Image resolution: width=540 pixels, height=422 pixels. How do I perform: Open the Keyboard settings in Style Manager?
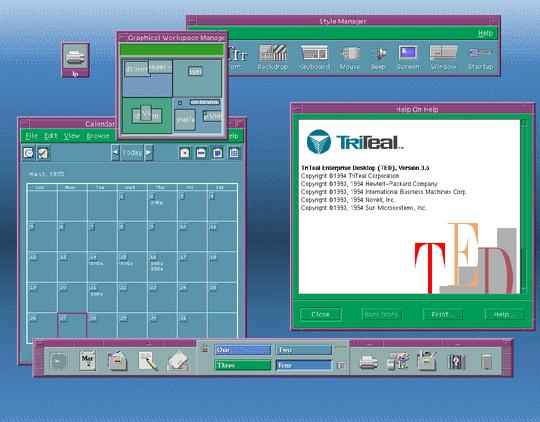(314, 57)
